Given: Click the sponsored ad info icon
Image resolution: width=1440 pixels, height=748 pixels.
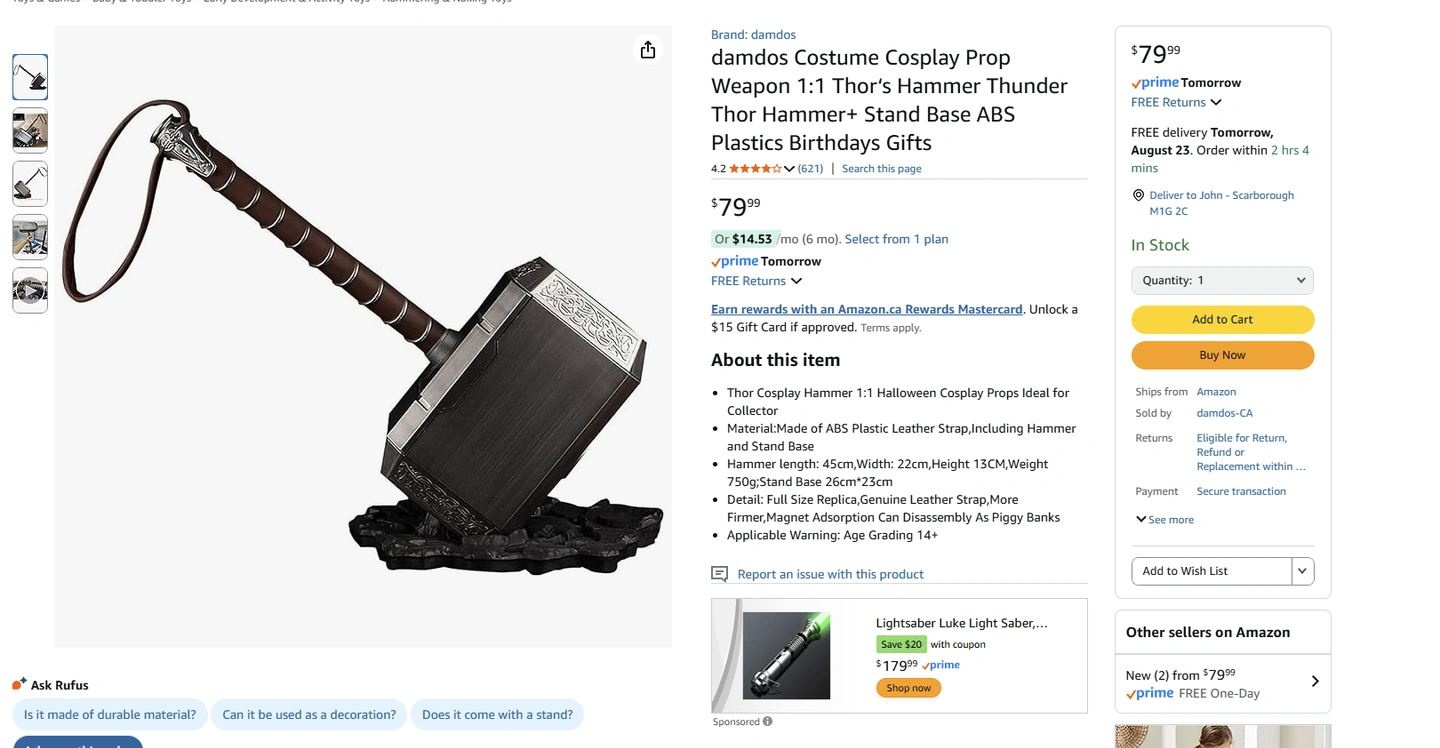Looking at the screenshot, I should (768, 721).
